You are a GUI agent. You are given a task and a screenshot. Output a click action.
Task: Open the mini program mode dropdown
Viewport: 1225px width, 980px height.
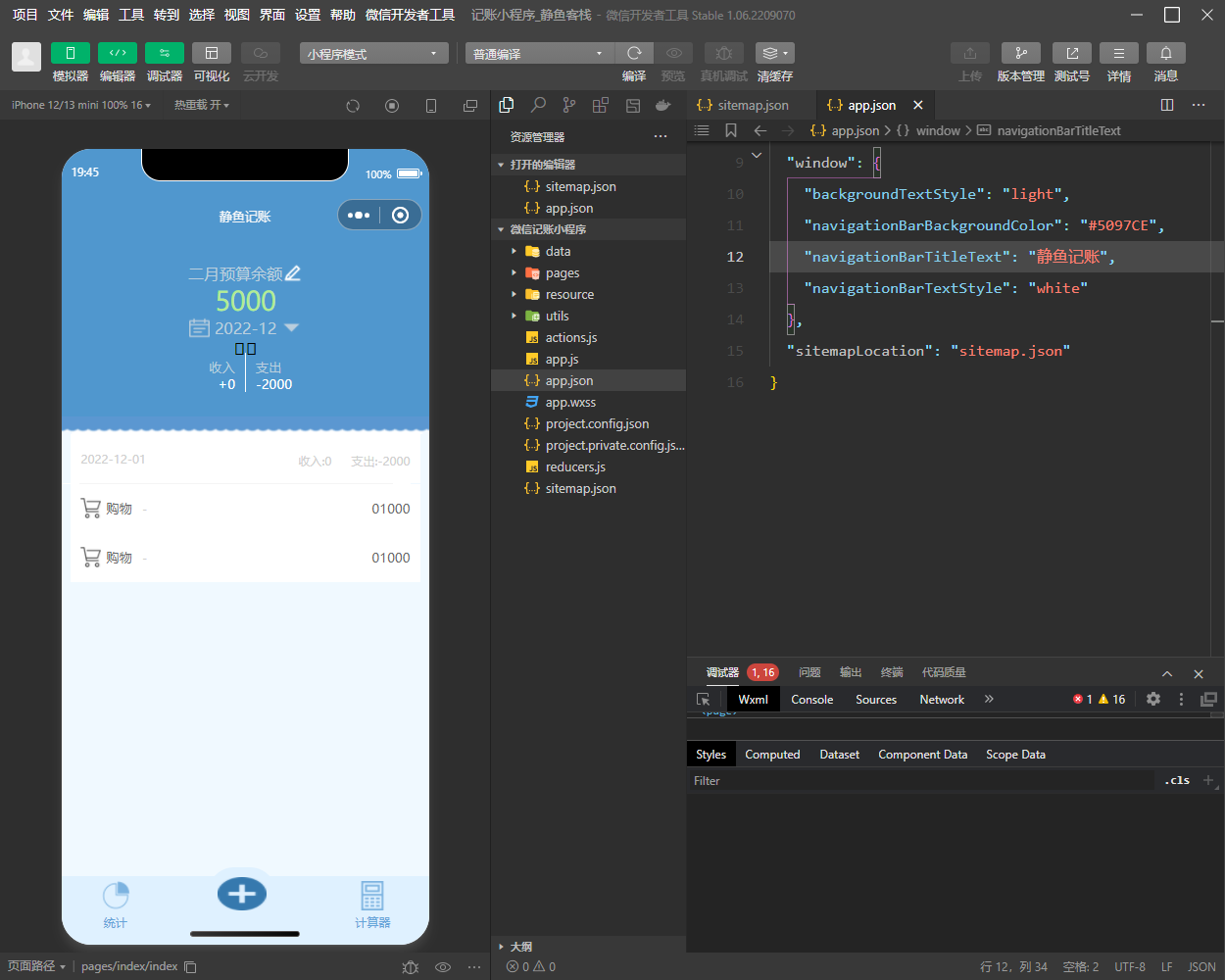373,54
